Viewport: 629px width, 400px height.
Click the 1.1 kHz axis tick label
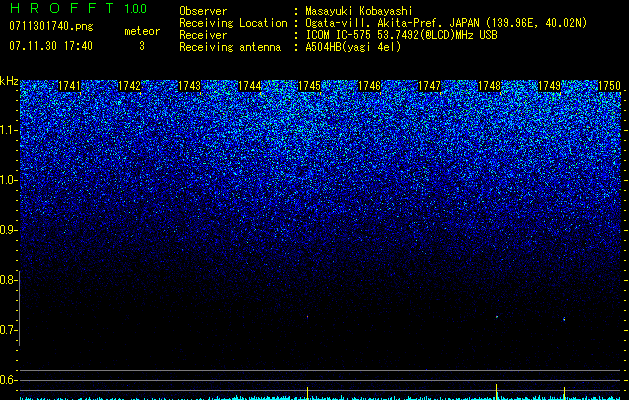[9, 130]
